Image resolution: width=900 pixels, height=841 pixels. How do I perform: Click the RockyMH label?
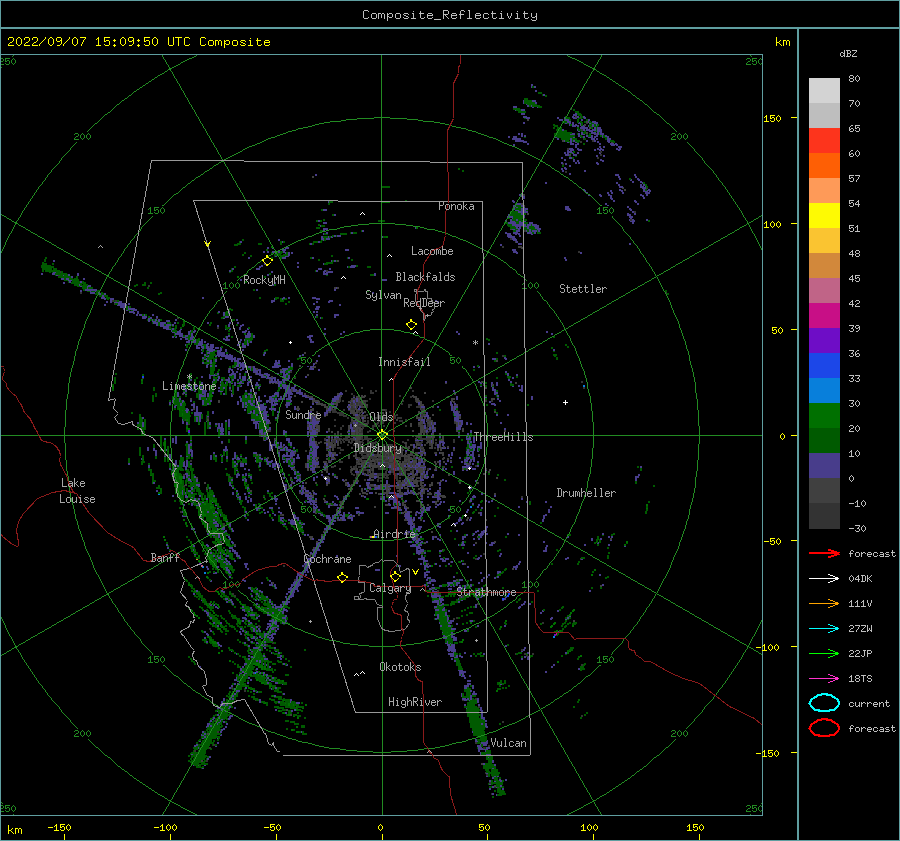pyautogui.click(x=264, y=280)
